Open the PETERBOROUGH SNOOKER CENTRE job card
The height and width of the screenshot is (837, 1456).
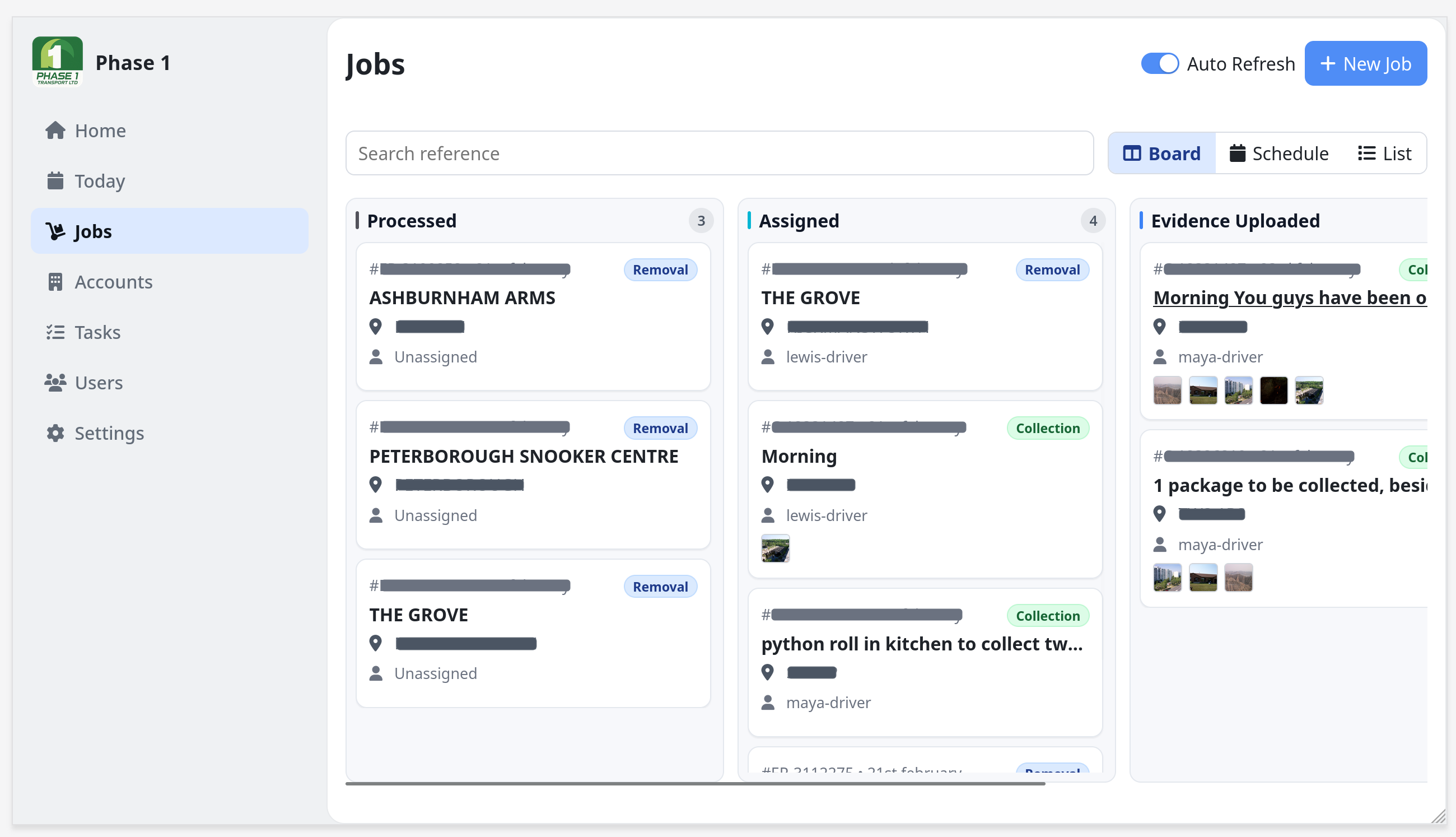524,457
